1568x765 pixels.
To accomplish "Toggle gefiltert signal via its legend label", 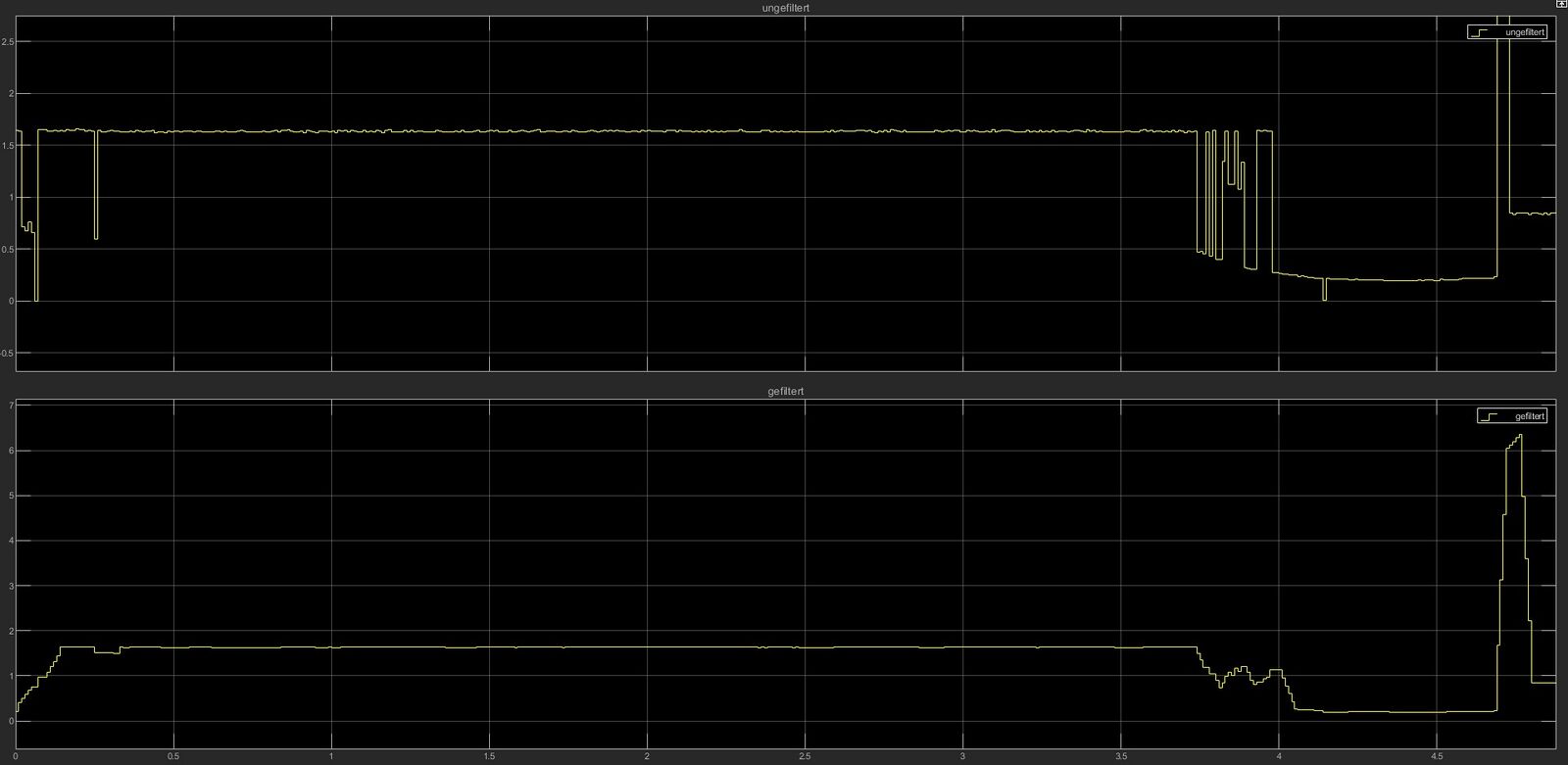I will pyautogui.click(x=1529, y=416).
